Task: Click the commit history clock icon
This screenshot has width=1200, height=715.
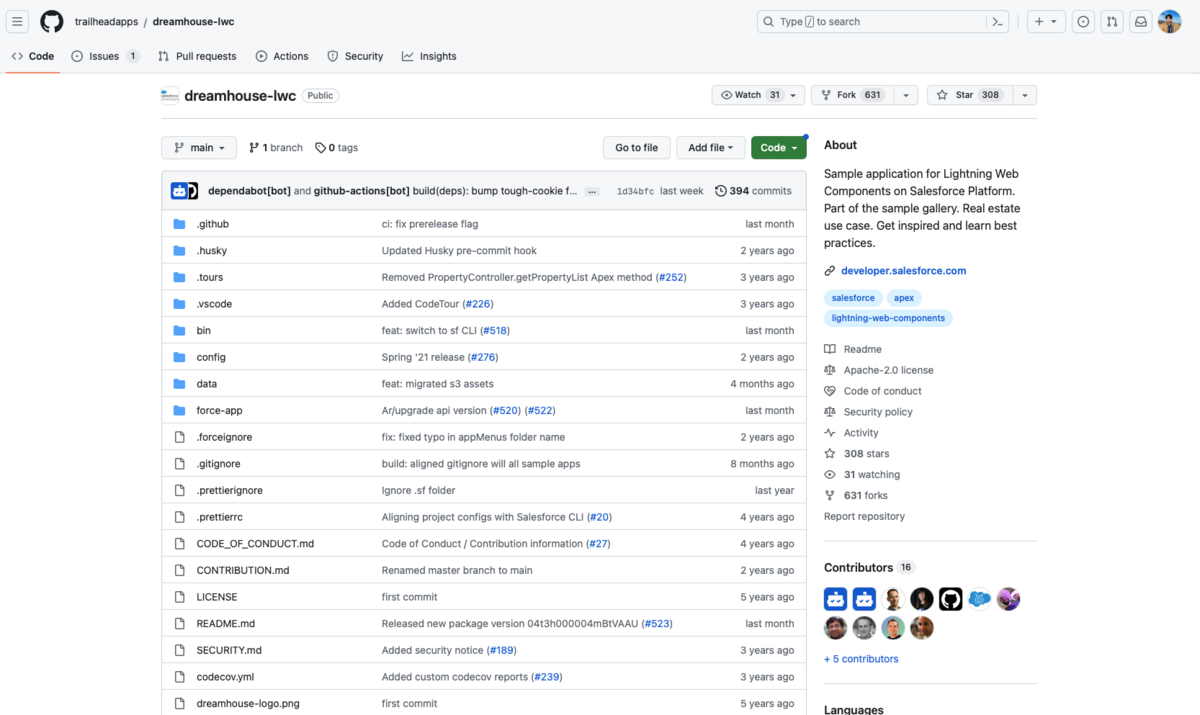Action: point(721,191)
